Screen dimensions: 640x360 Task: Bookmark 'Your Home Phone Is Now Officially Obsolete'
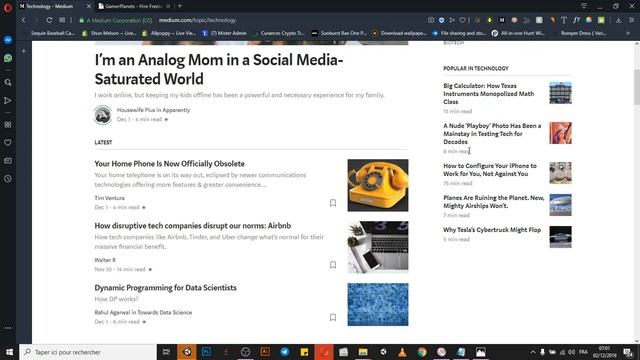333,203
